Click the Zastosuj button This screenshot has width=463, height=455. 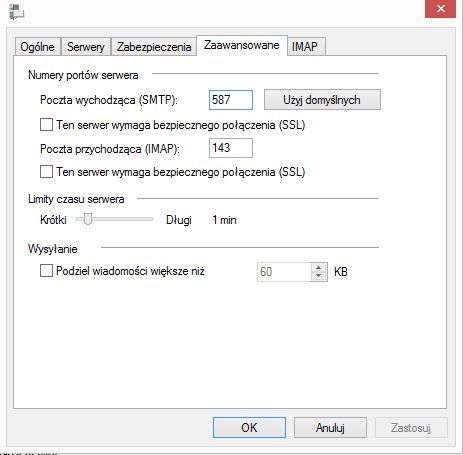click(x=411, y=428)
